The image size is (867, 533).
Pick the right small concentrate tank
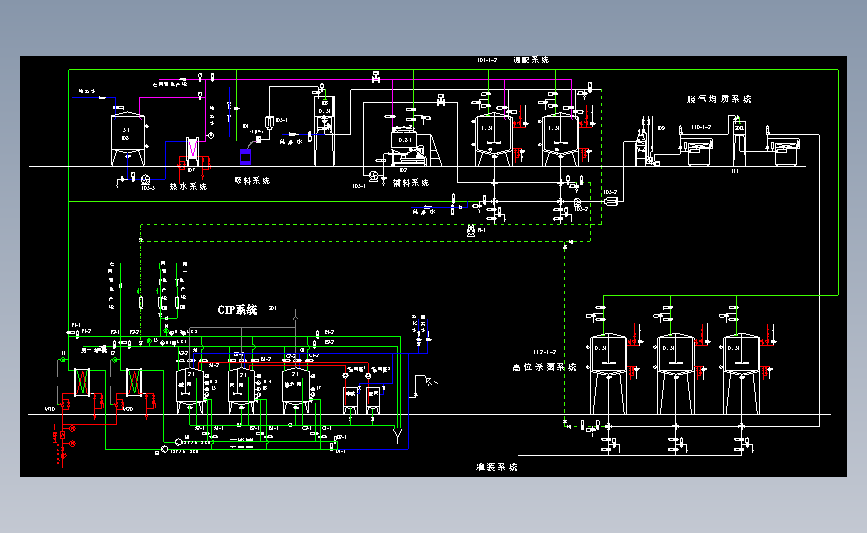[x=373, y=400]
